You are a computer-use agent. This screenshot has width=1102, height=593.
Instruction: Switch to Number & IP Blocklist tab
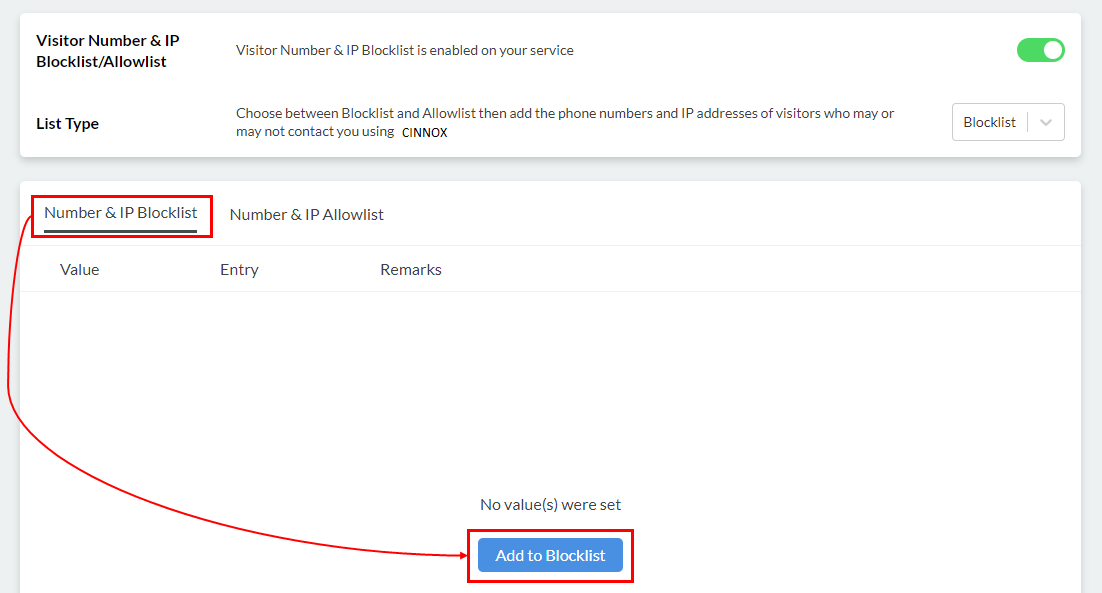click(121, 213)
